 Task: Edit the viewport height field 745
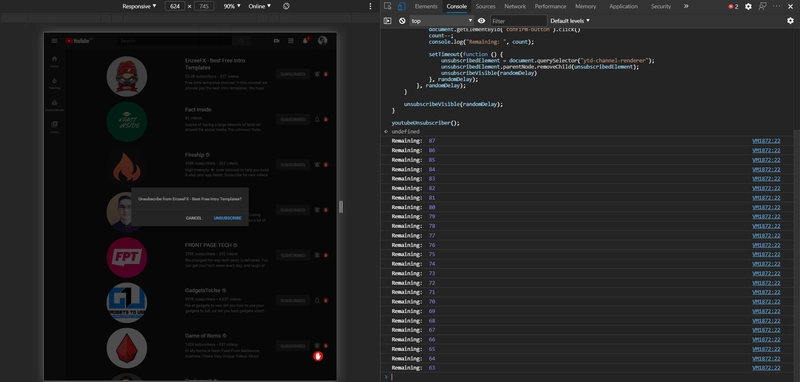tap(204, 6)
